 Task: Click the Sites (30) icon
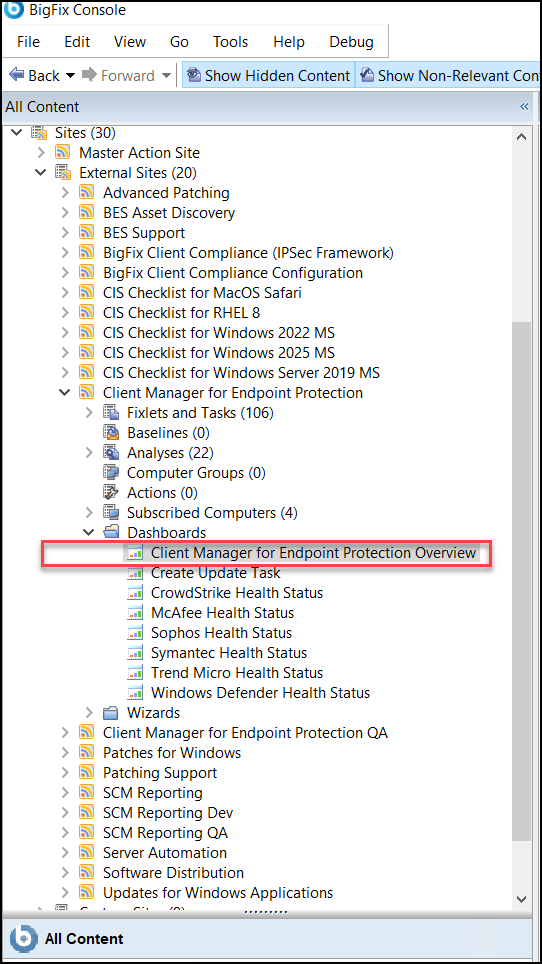tap(39, 132)
